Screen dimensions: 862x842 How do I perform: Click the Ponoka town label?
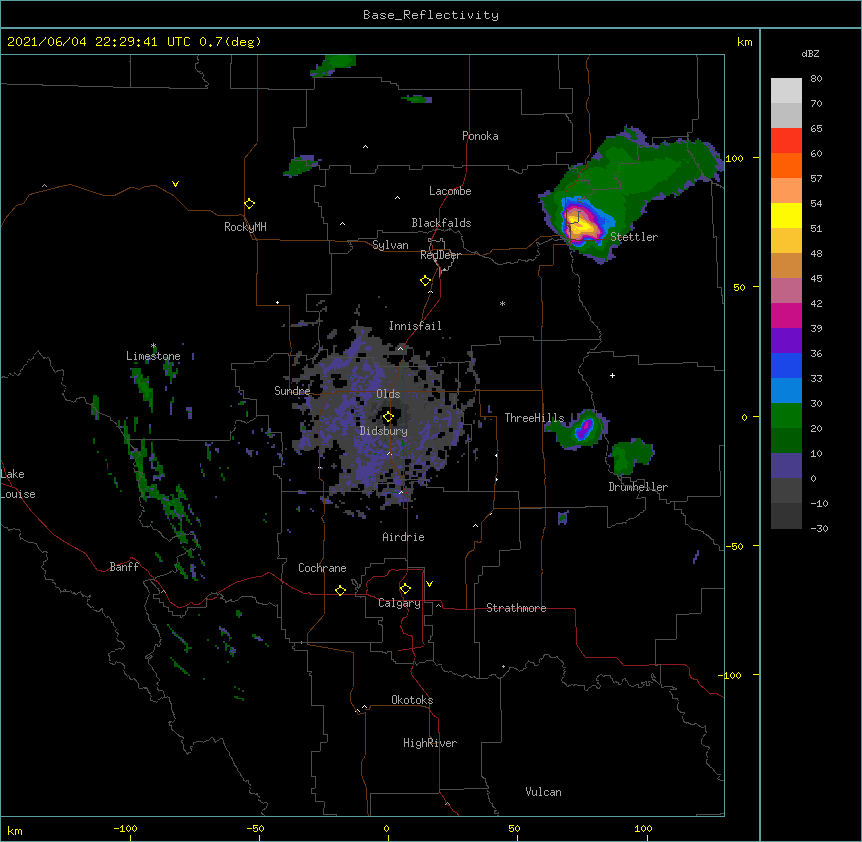[480, 136]
